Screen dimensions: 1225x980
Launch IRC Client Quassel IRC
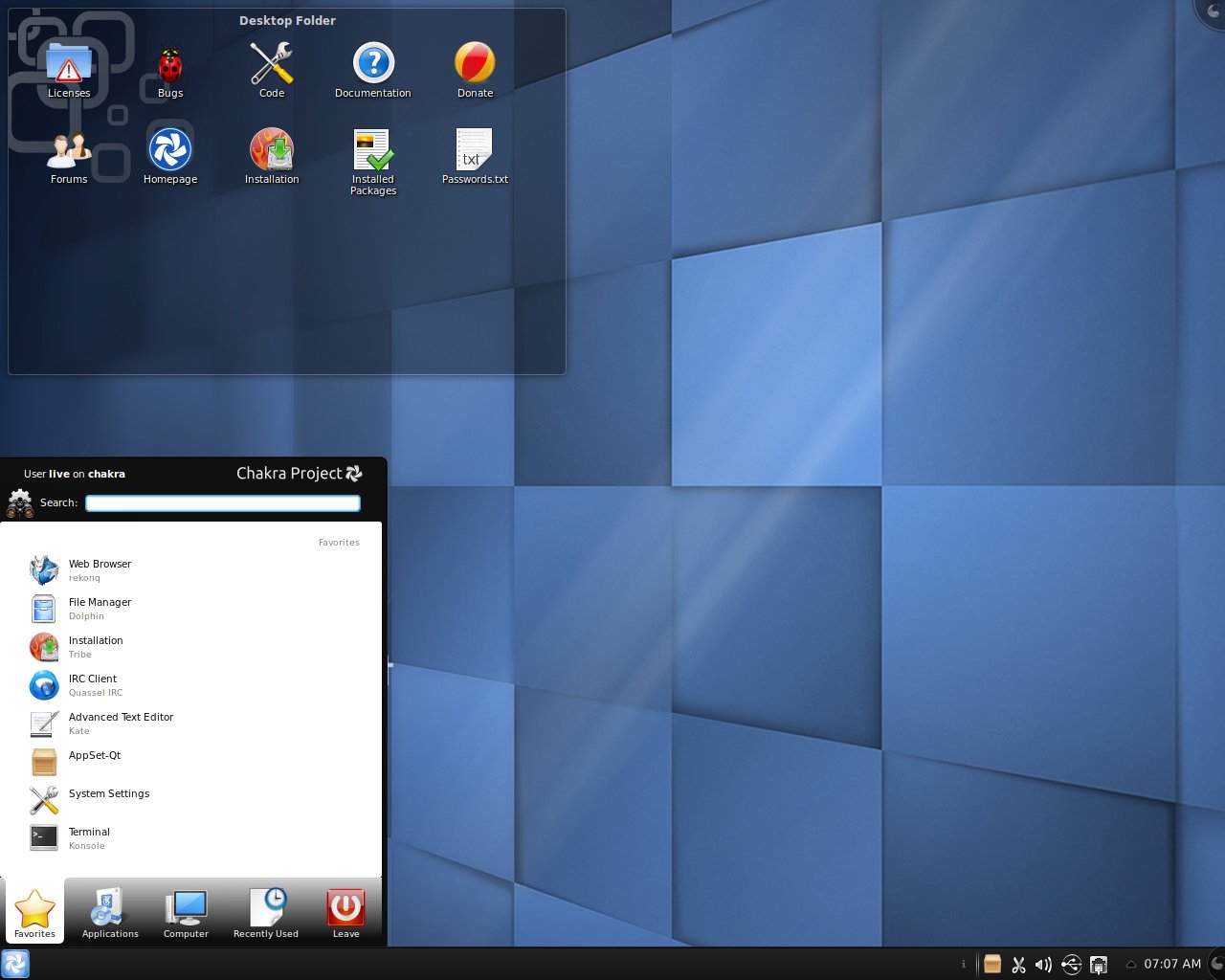(191, 685)
